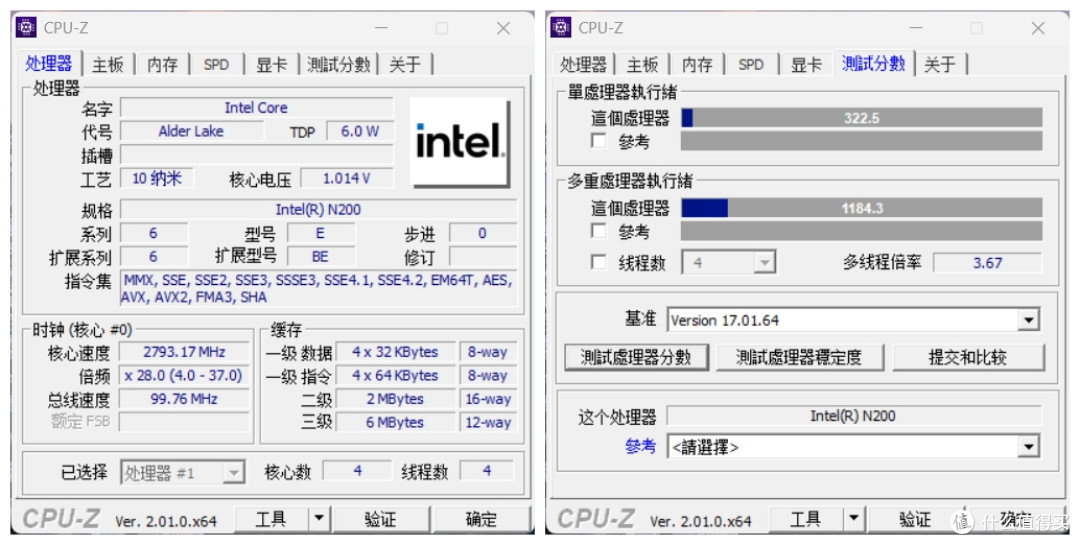Screen dimensions: 1080x545
Task: Click 測試處理器穩定度 button
Action: [x=799, y=357]
